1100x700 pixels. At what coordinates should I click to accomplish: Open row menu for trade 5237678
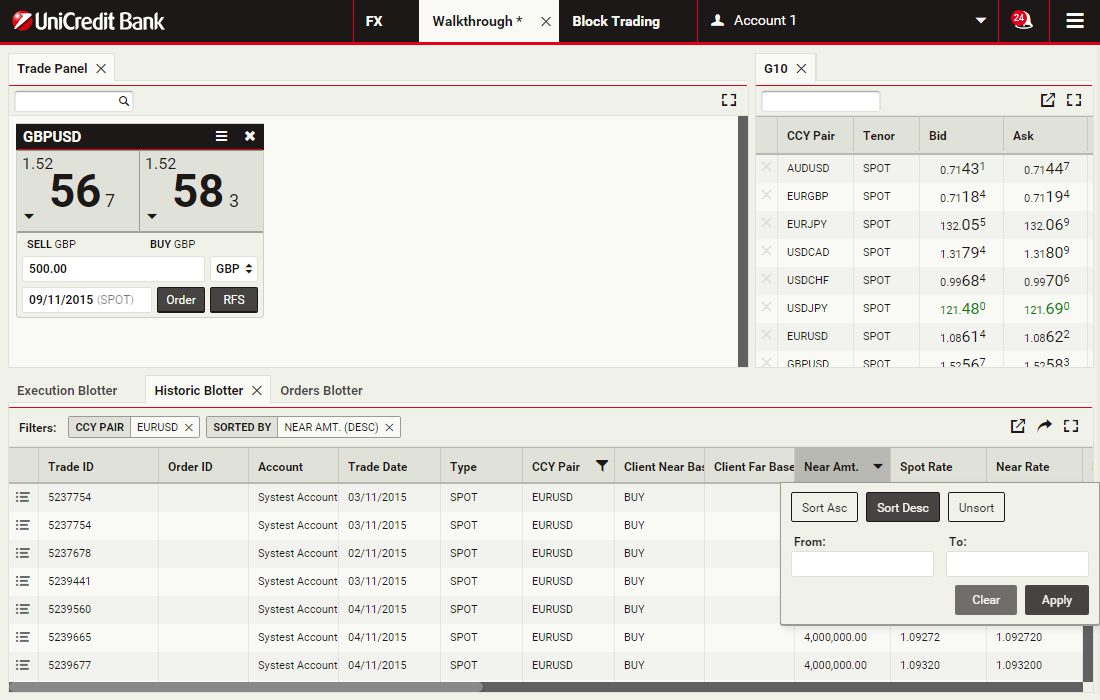click(23, 553)
